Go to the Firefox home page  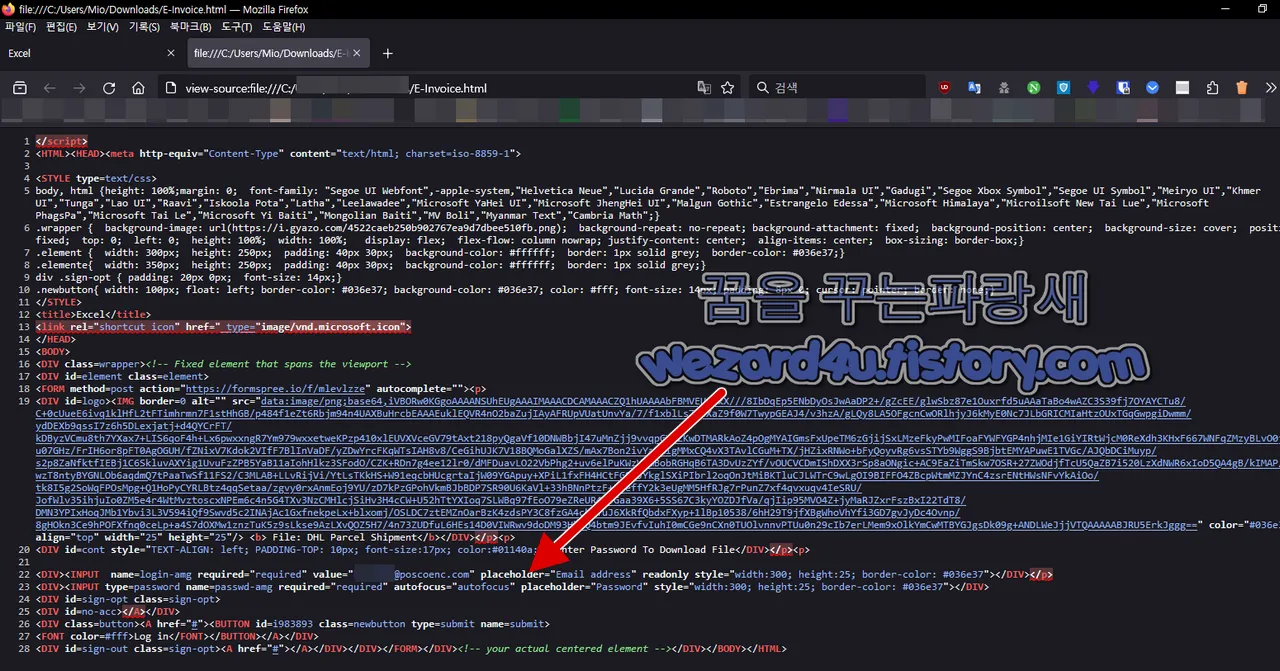(x=138, y=88)
